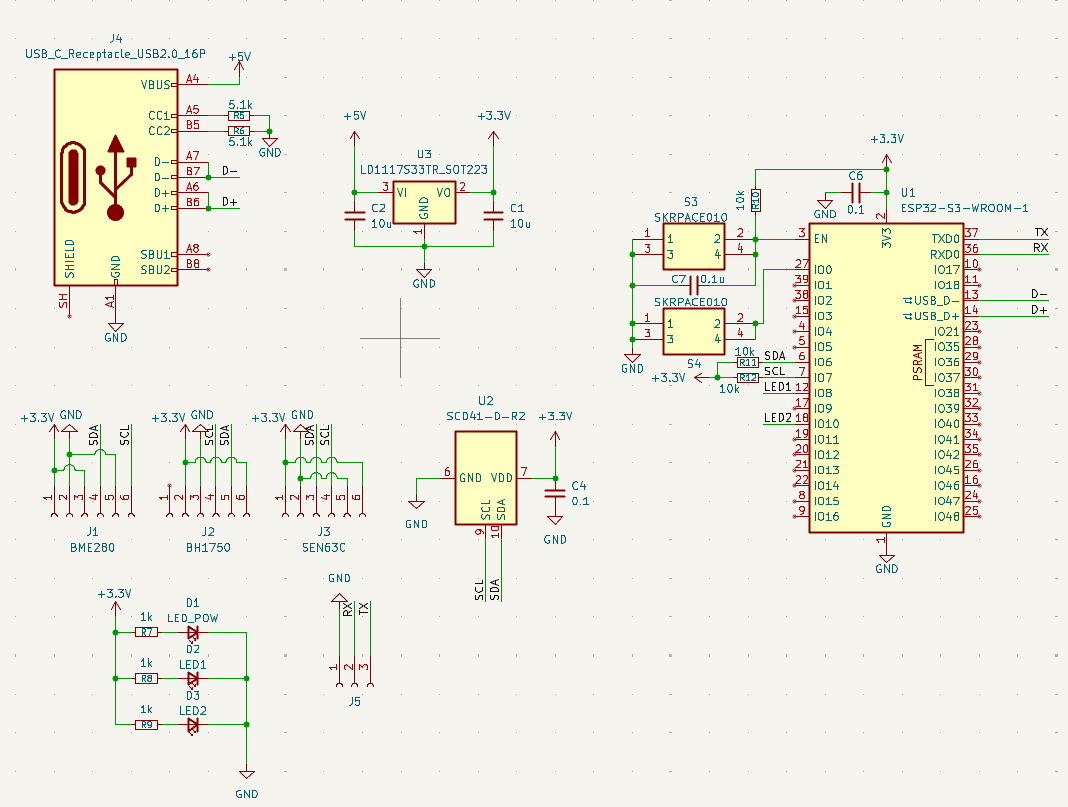1068x807 pixels.
Task: Click the J4 reference designator
Action: pos(116,39)
